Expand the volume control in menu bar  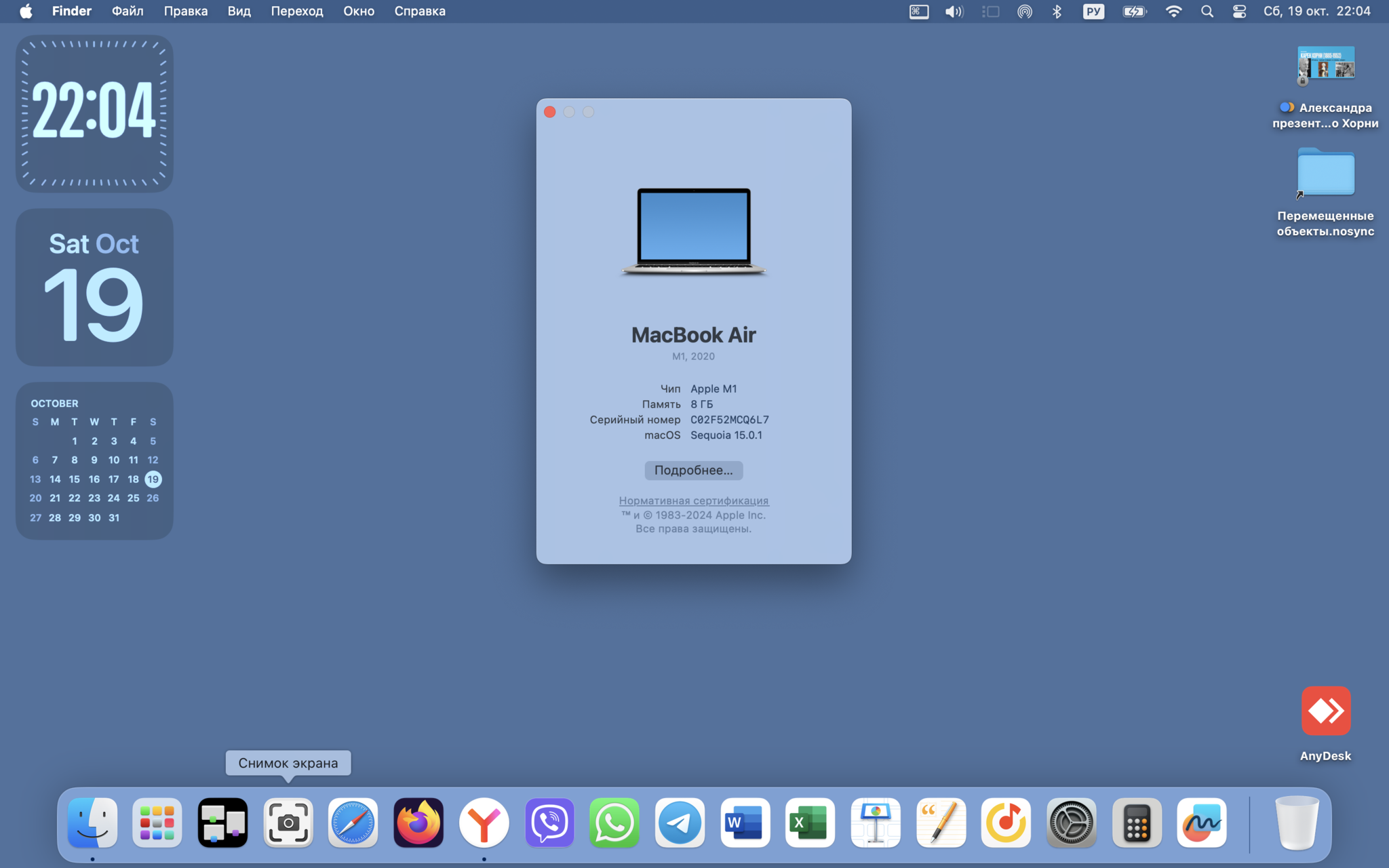coord(954,12)
